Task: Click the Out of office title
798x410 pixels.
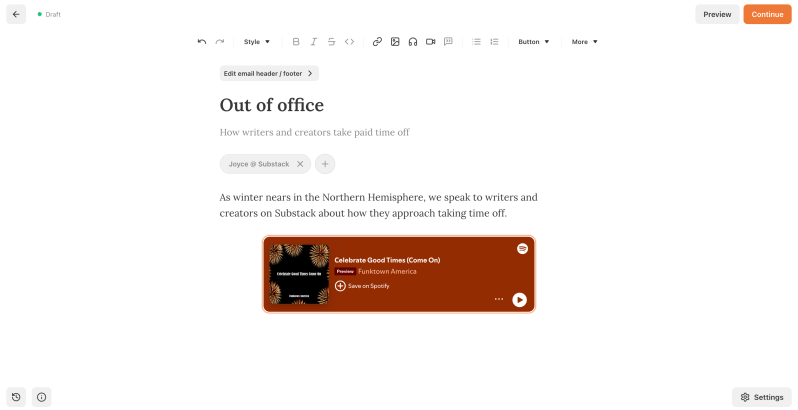Action: pyautogui.click(x=272, y=105)
